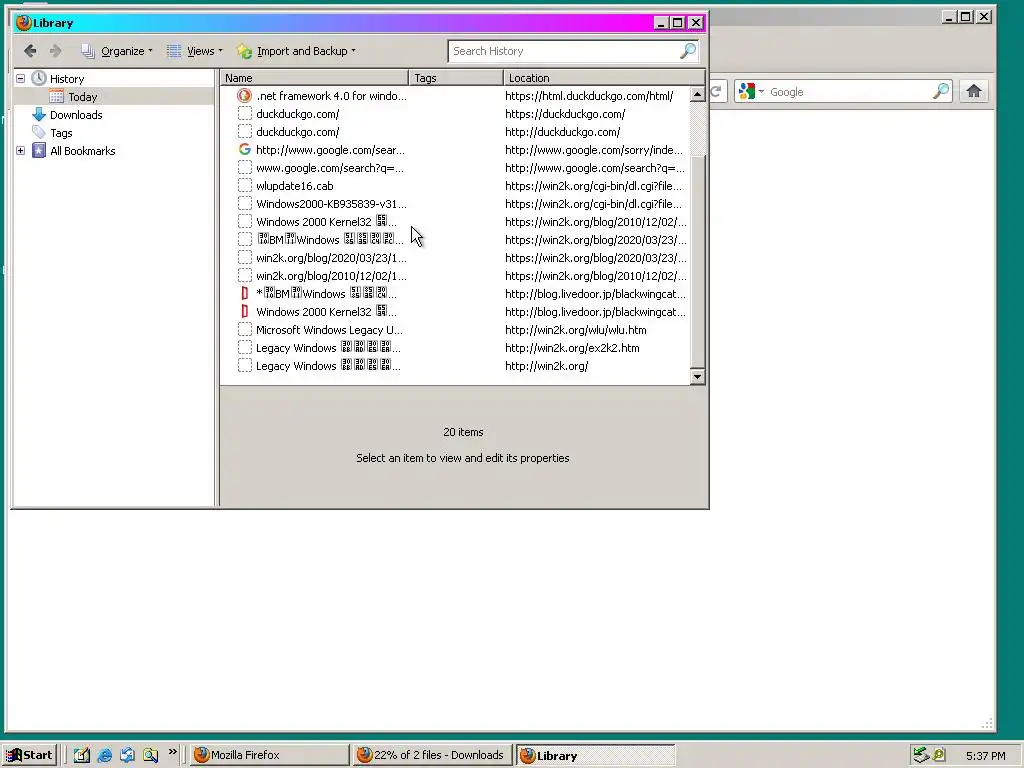Switch to Mozilla Firefox taskbar button

coord(270,755)
